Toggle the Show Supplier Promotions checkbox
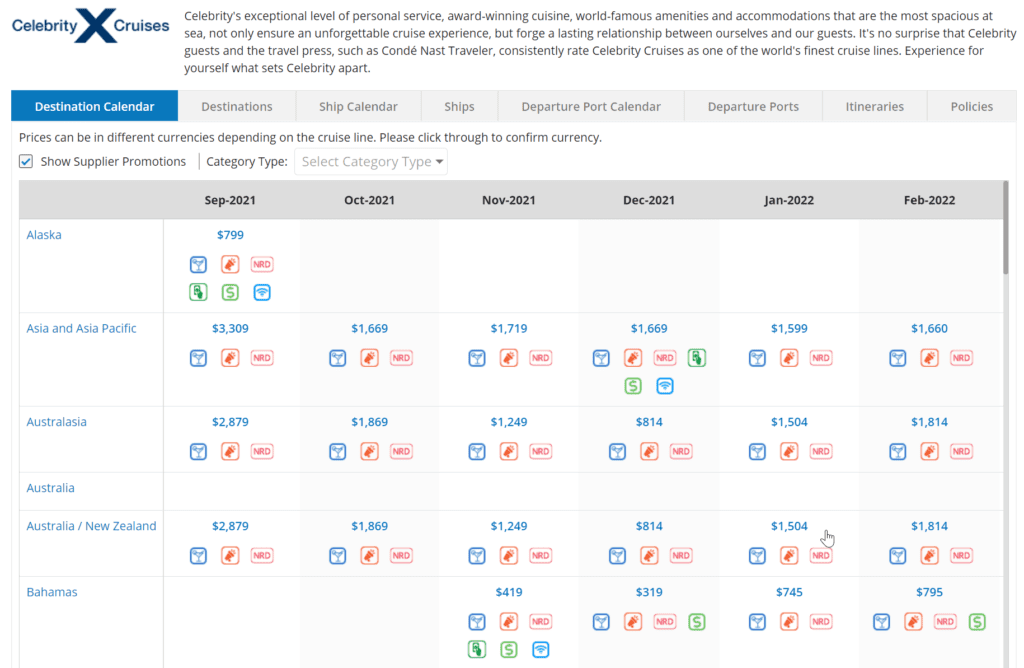Viewport: 1024px width, 668px height. tap(25, 161)
